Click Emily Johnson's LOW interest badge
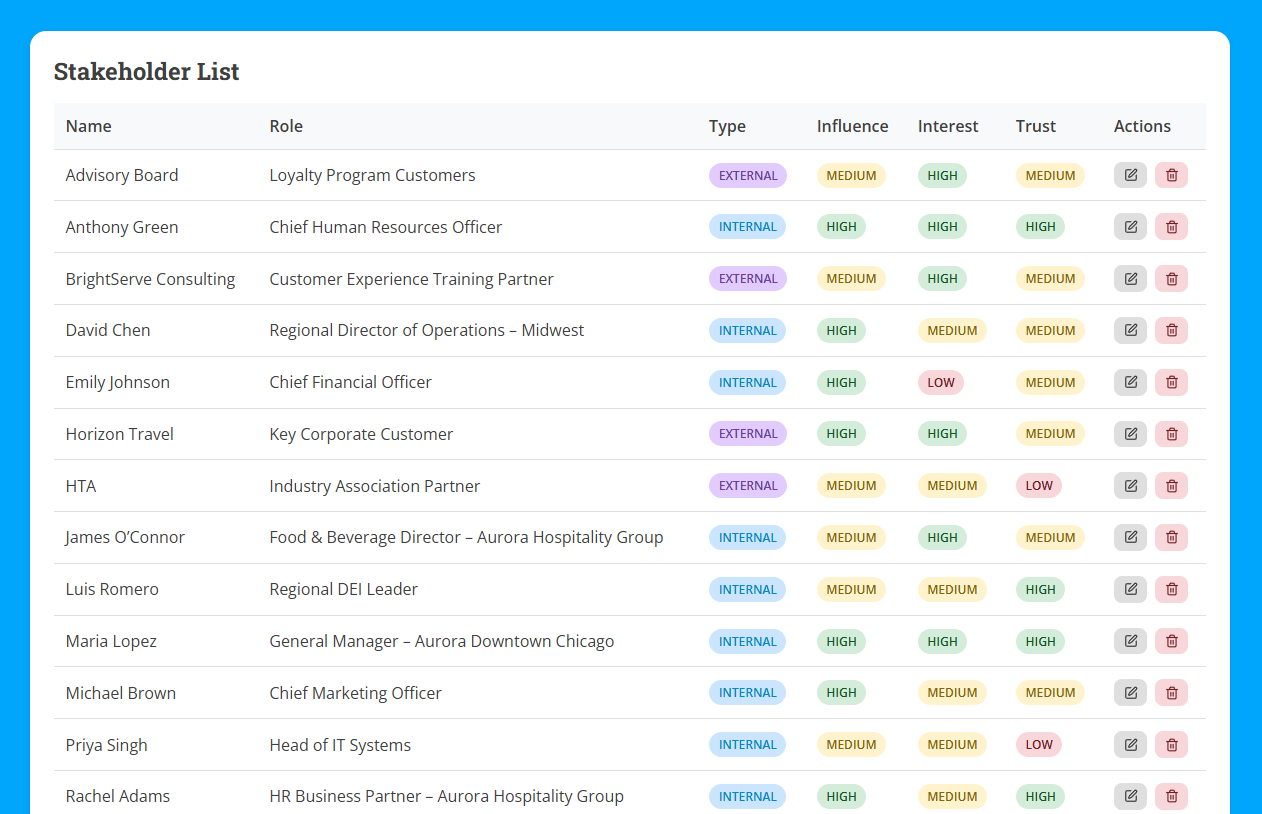The height and width of the screenshot is (814, 1262). pyautogui.click(x=940, y=382)
